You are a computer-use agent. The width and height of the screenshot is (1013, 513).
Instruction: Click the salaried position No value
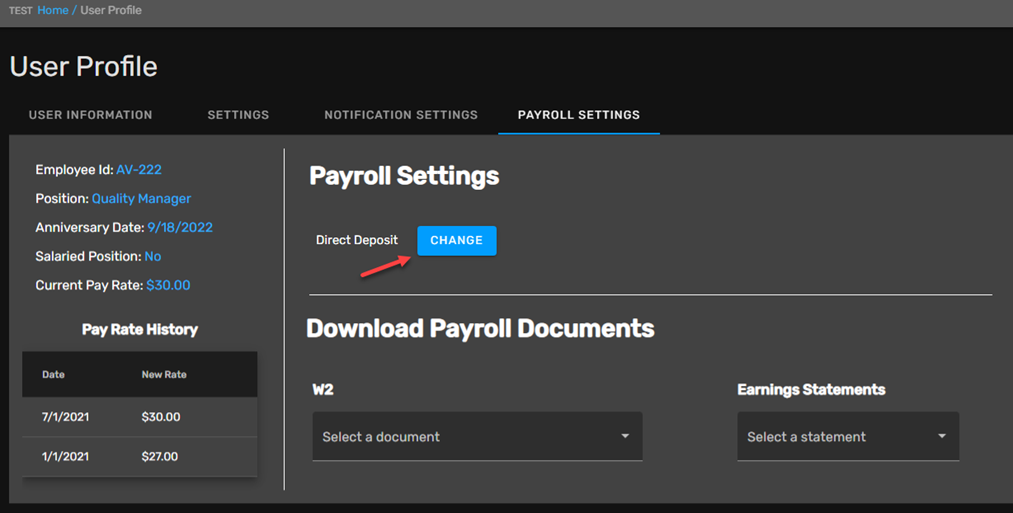[152, 256]
